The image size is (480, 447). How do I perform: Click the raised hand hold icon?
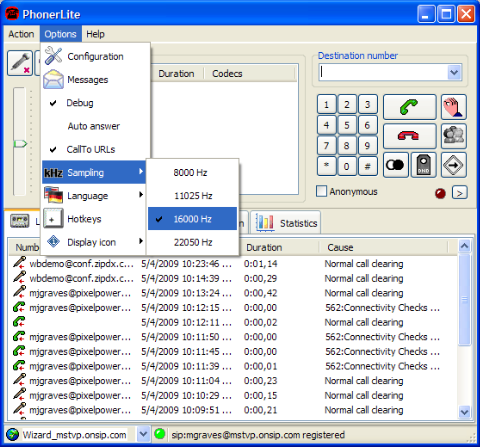[454, 107]
